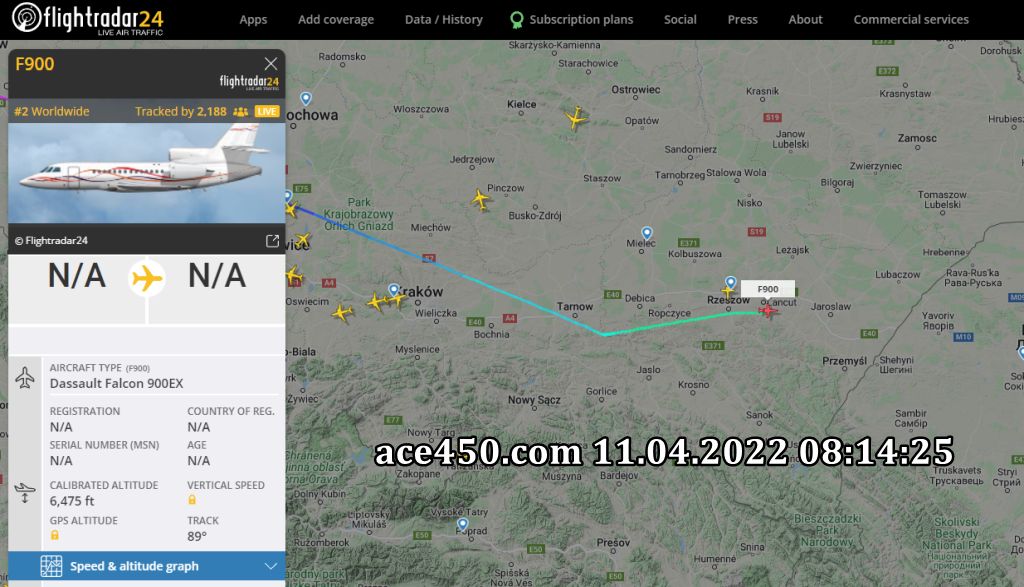Screen dimensions: 1024x587
Task: Select yellow plane icon near Pinczow
Action: 481,199
